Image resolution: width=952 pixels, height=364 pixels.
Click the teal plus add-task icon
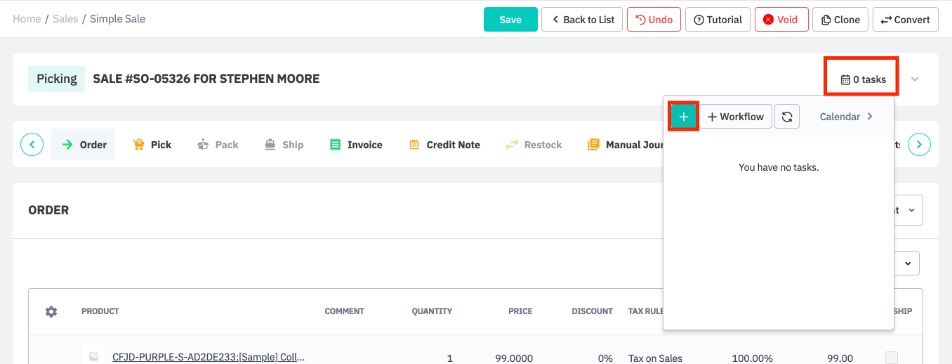click(684, 116)
